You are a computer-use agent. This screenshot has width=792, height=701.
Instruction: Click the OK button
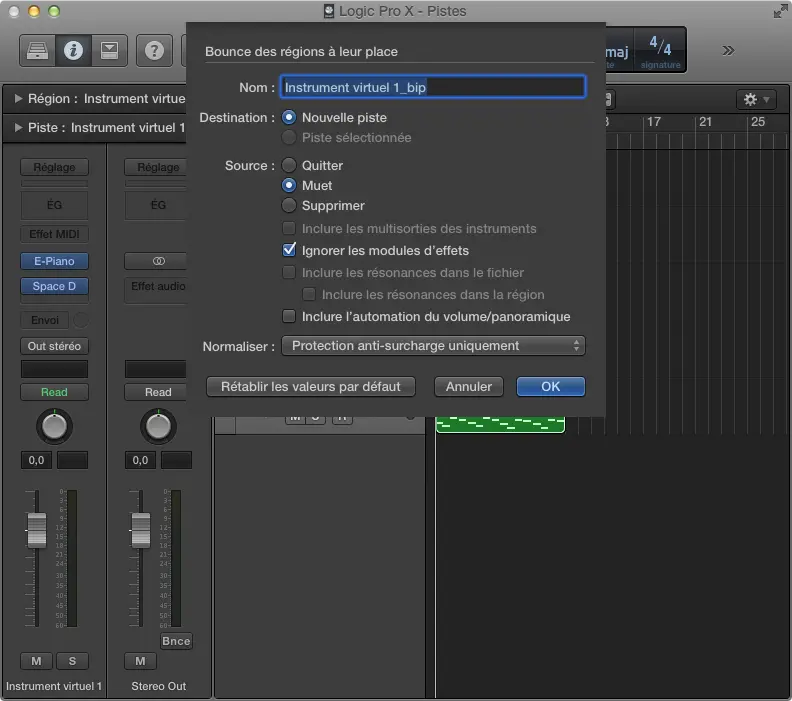550,386
